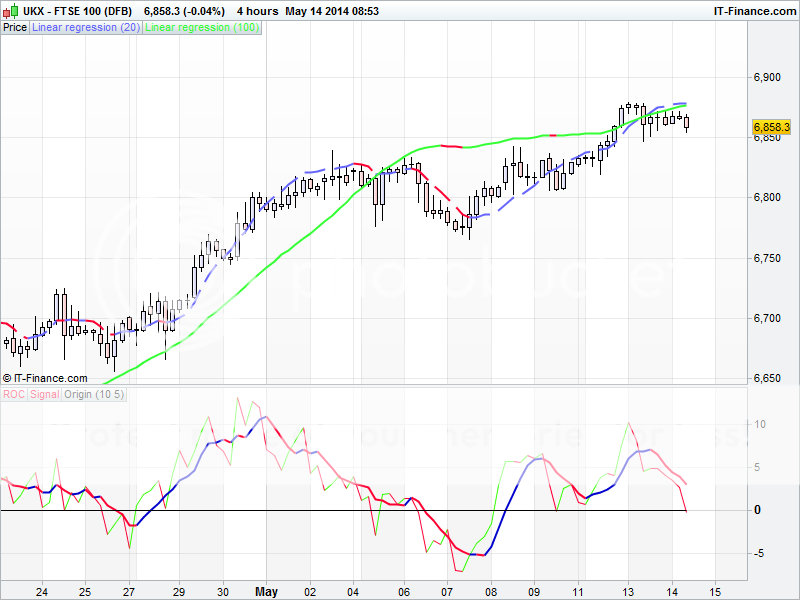Select the Linear regression (20) indicator label
This screenshot has width=800, height=600.
click(x=86, y=28)
